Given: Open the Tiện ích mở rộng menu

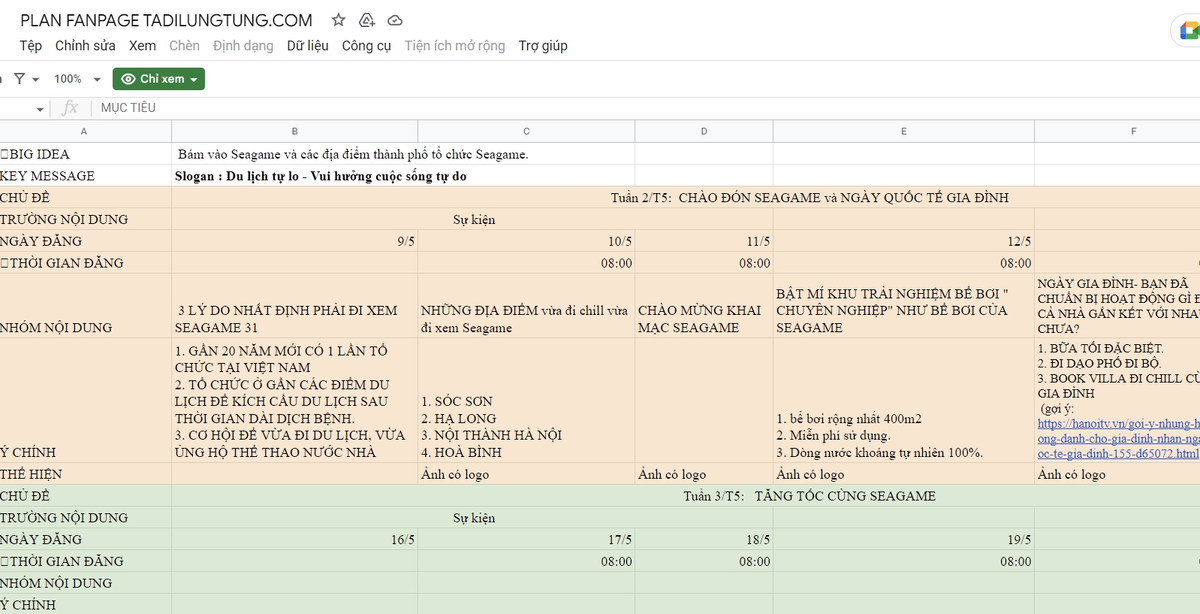Looking at the screenshot, I should pos(455,46).
